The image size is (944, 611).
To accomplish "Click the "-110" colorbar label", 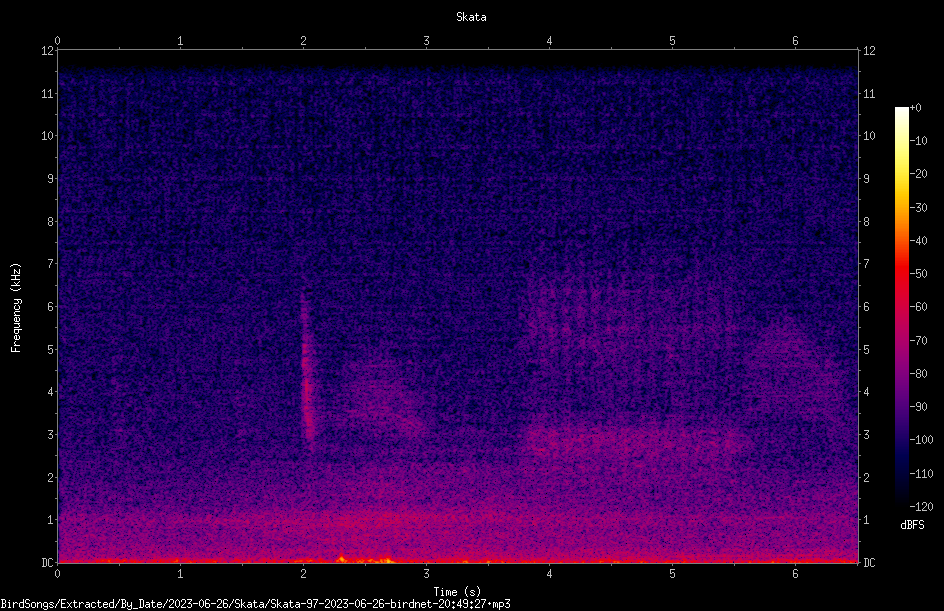I will tap(921, 474).
